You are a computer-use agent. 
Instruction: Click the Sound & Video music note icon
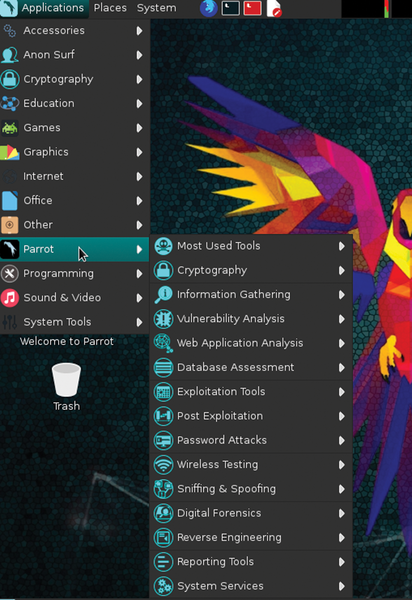click(x=10, y=298)
